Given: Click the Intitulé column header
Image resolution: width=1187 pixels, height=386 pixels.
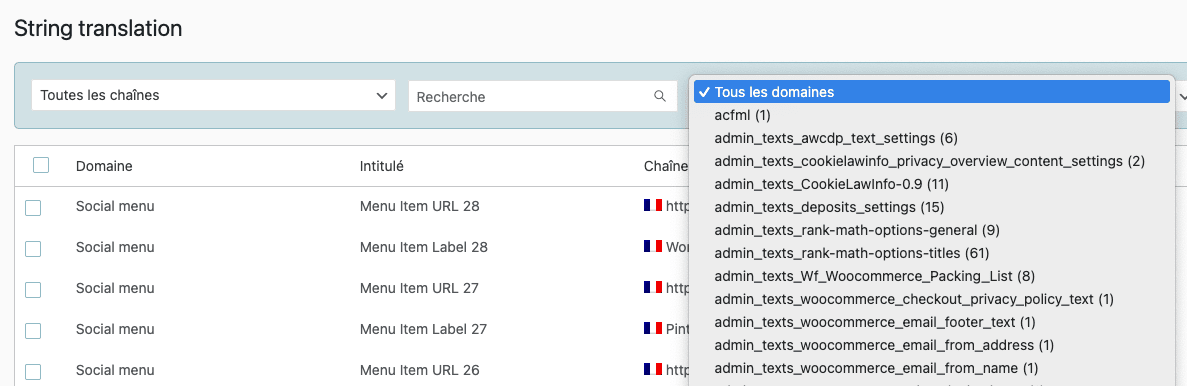Looking at the screenshot, I should click(382, 166).
